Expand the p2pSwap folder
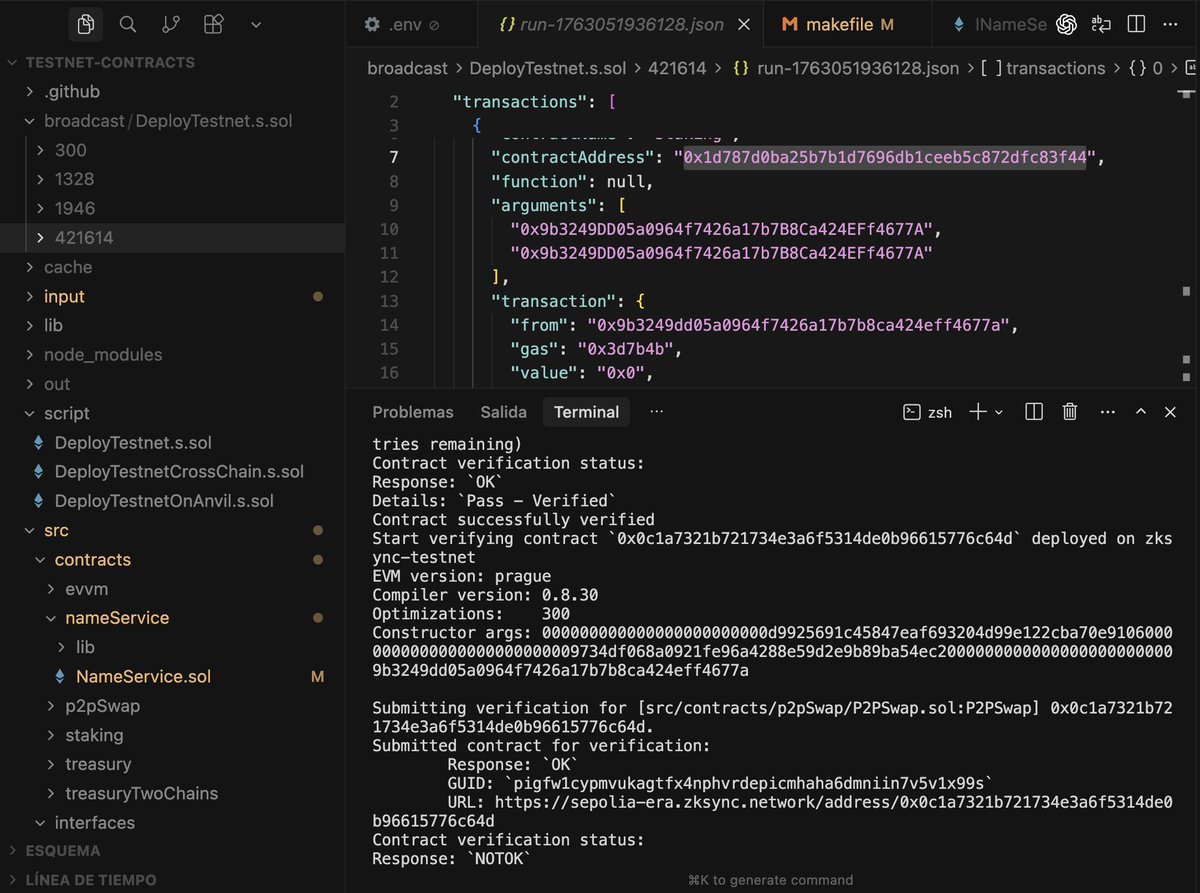The image size is (1200, 893). click(172, 705)
